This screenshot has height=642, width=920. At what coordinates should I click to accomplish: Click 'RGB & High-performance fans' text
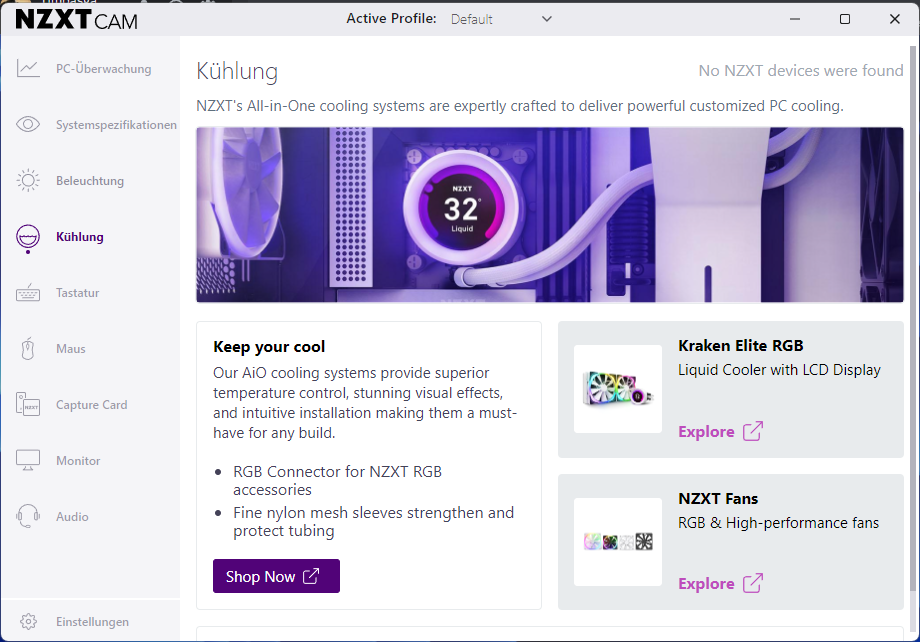(779, 522)
